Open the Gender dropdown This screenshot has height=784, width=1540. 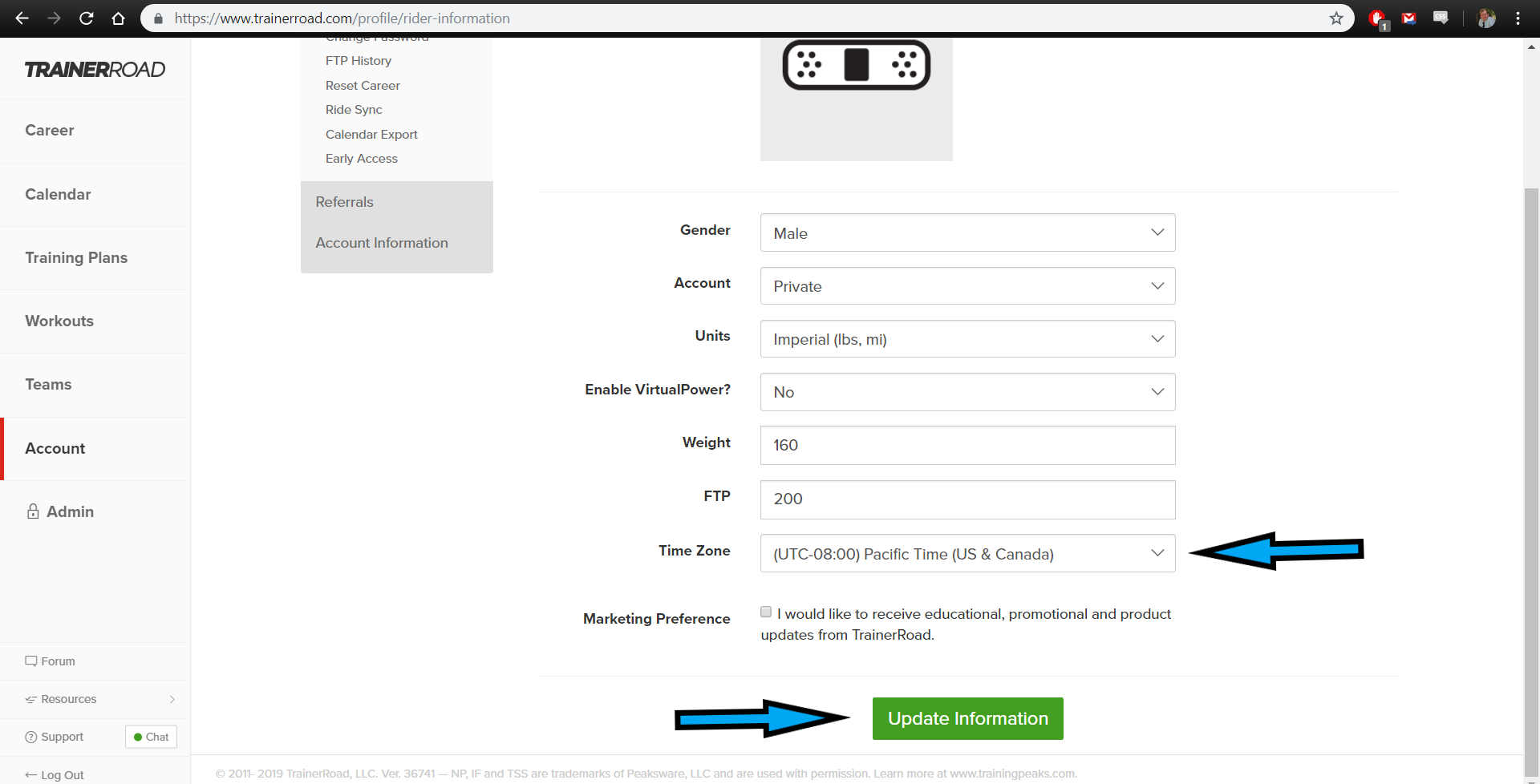967,232
